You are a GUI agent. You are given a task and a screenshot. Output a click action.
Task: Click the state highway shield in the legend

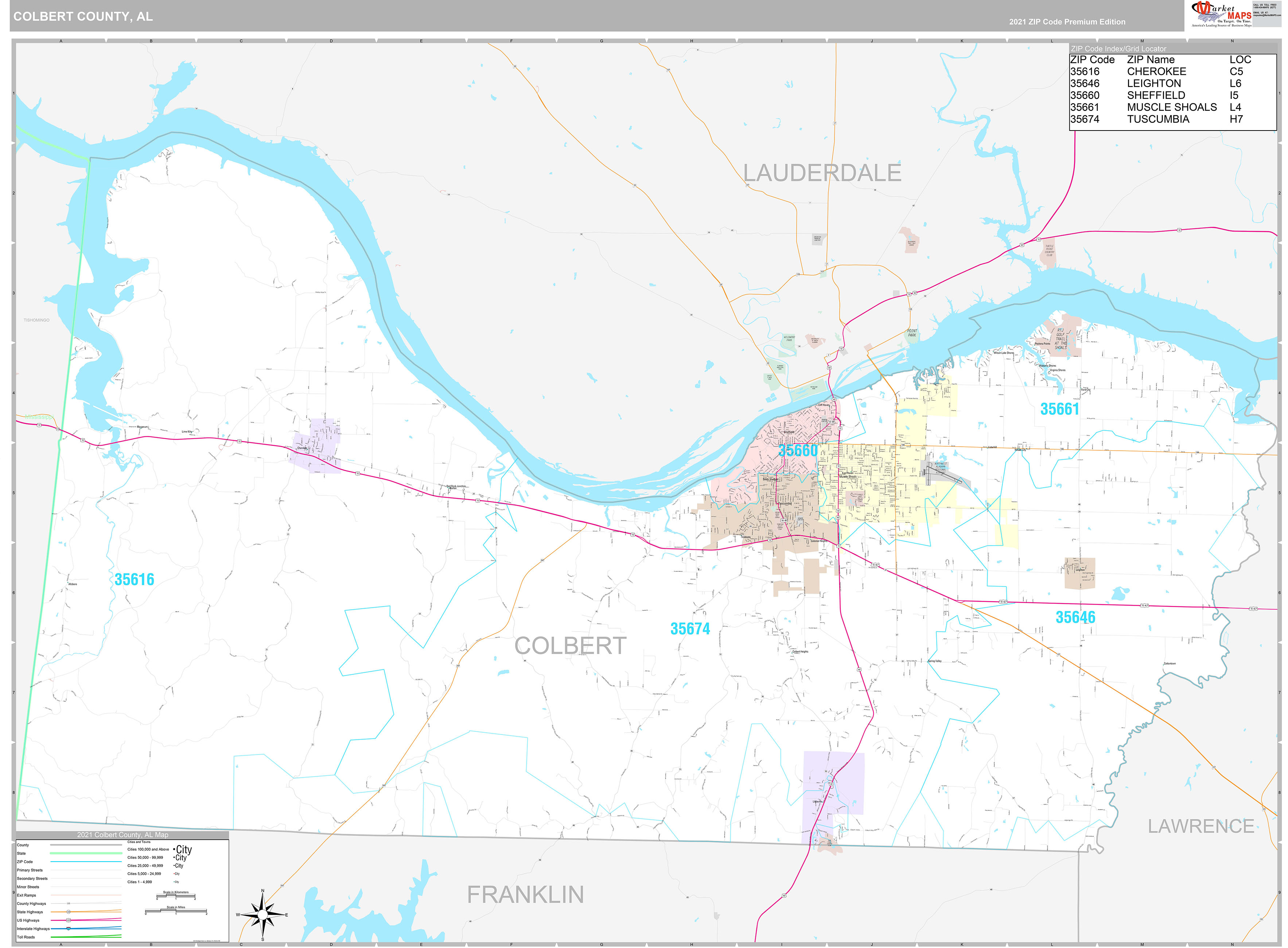(x=68, y=912)
